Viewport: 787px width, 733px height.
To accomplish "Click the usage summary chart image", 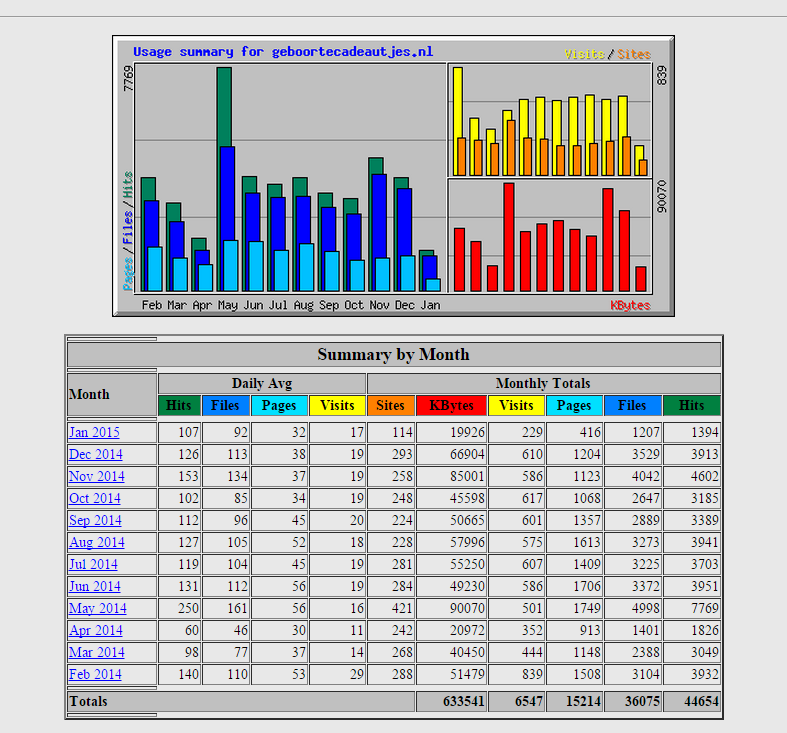I will 394,176.
